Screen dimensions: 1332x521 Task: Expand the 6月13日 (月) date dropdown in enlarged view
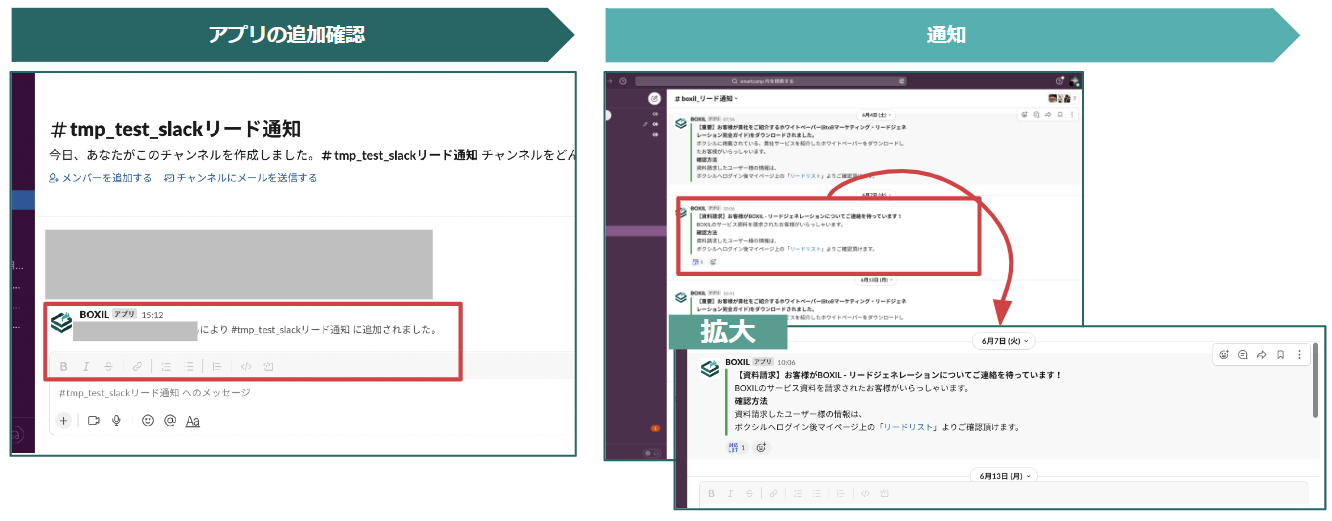(x=1005, y=475)
